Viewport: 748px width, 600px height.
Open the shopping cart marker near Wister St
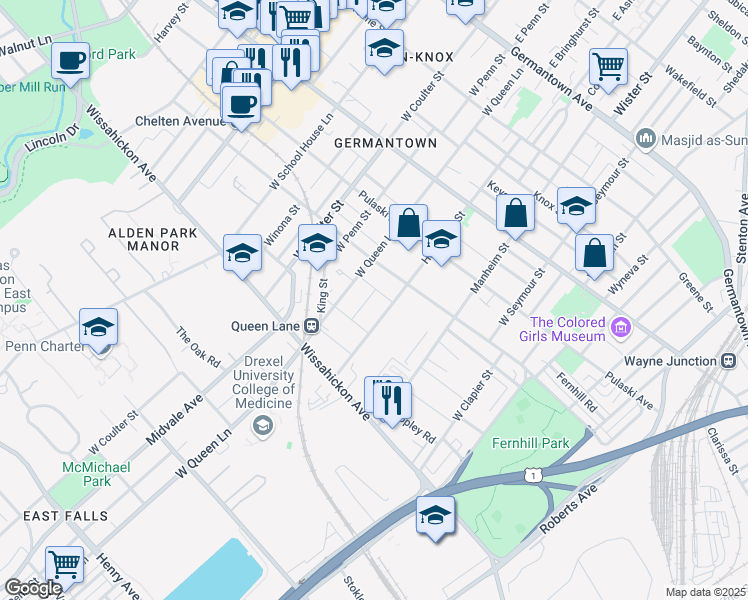(x=608, y=70)
